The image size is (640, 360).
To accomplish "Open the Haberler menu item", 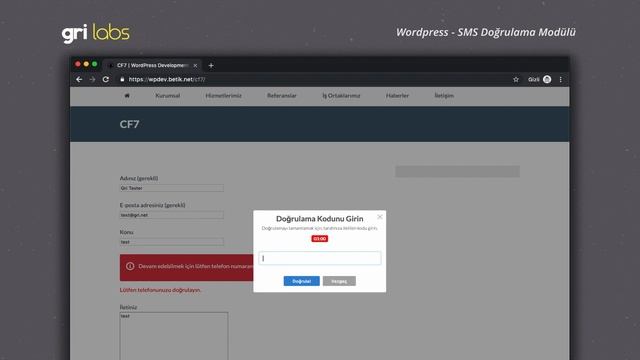I will pyautogui.click(x=397, y=96).
